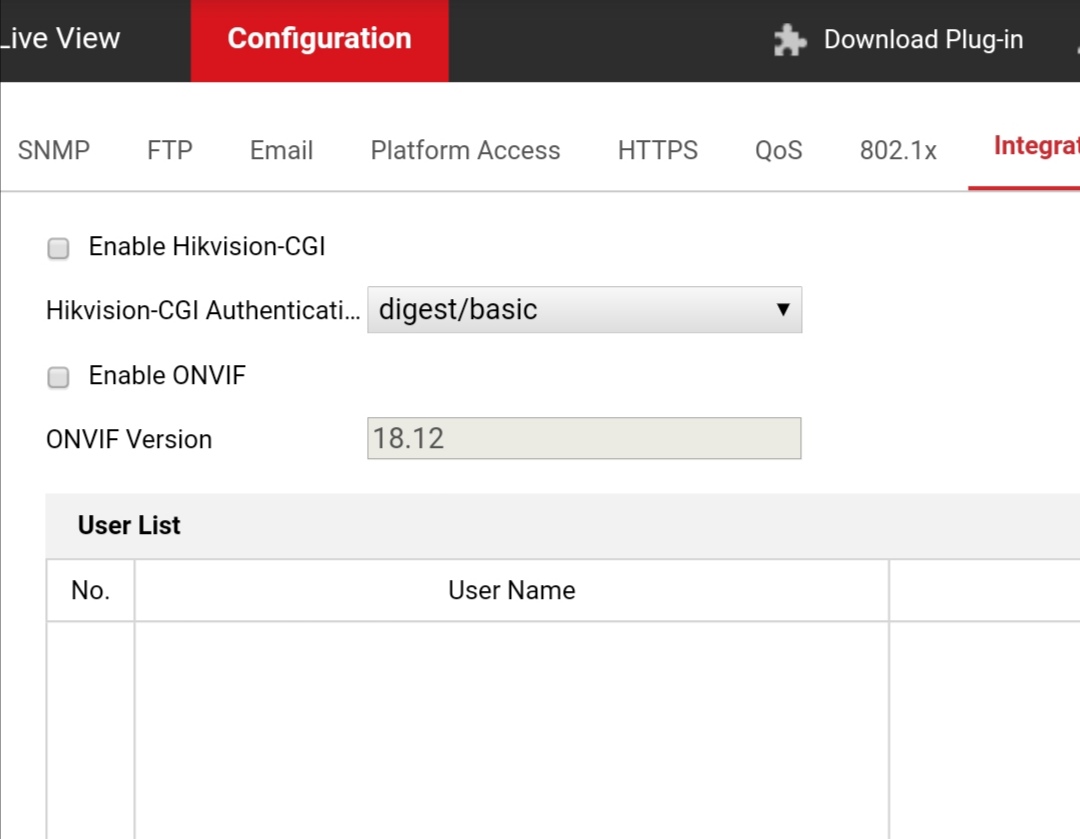Select the QoS tab

point(777,150)
